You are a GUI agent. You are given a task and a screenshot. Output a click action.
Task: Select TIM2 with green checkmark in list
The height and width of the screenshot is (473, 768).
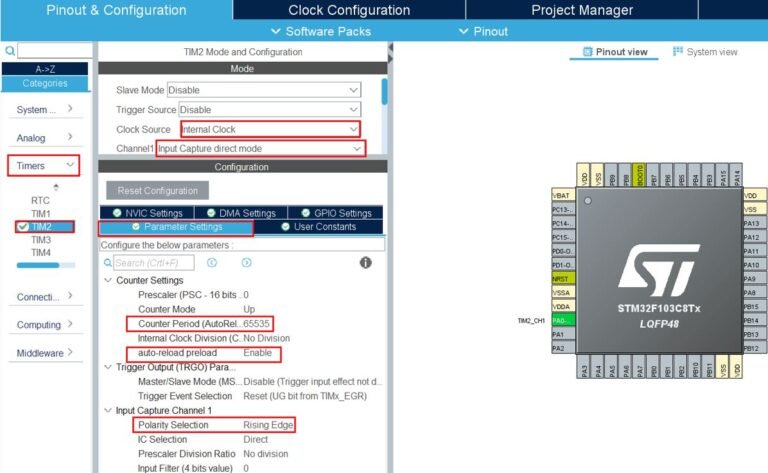pos(40,227)
